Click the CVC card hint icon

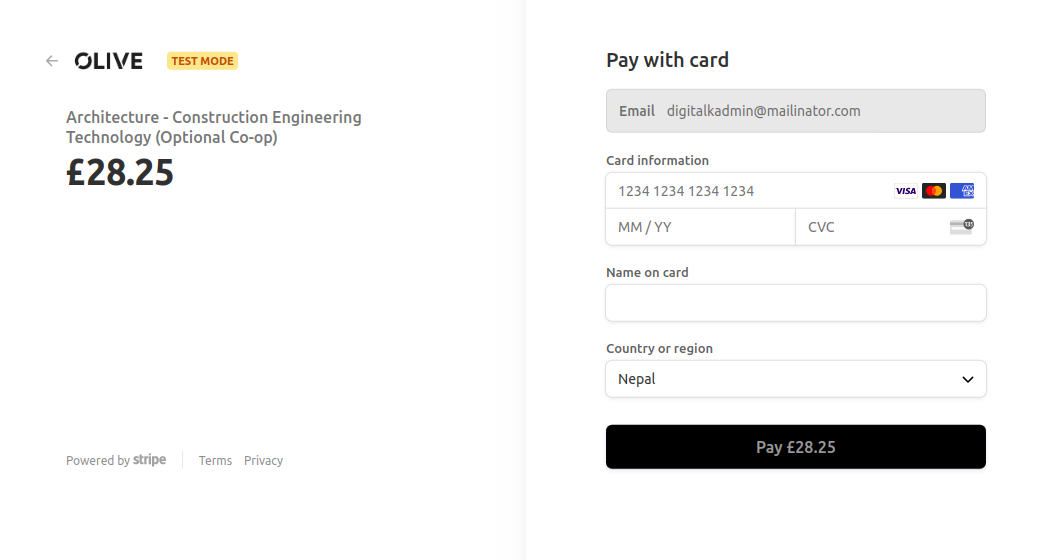point(962,227)
